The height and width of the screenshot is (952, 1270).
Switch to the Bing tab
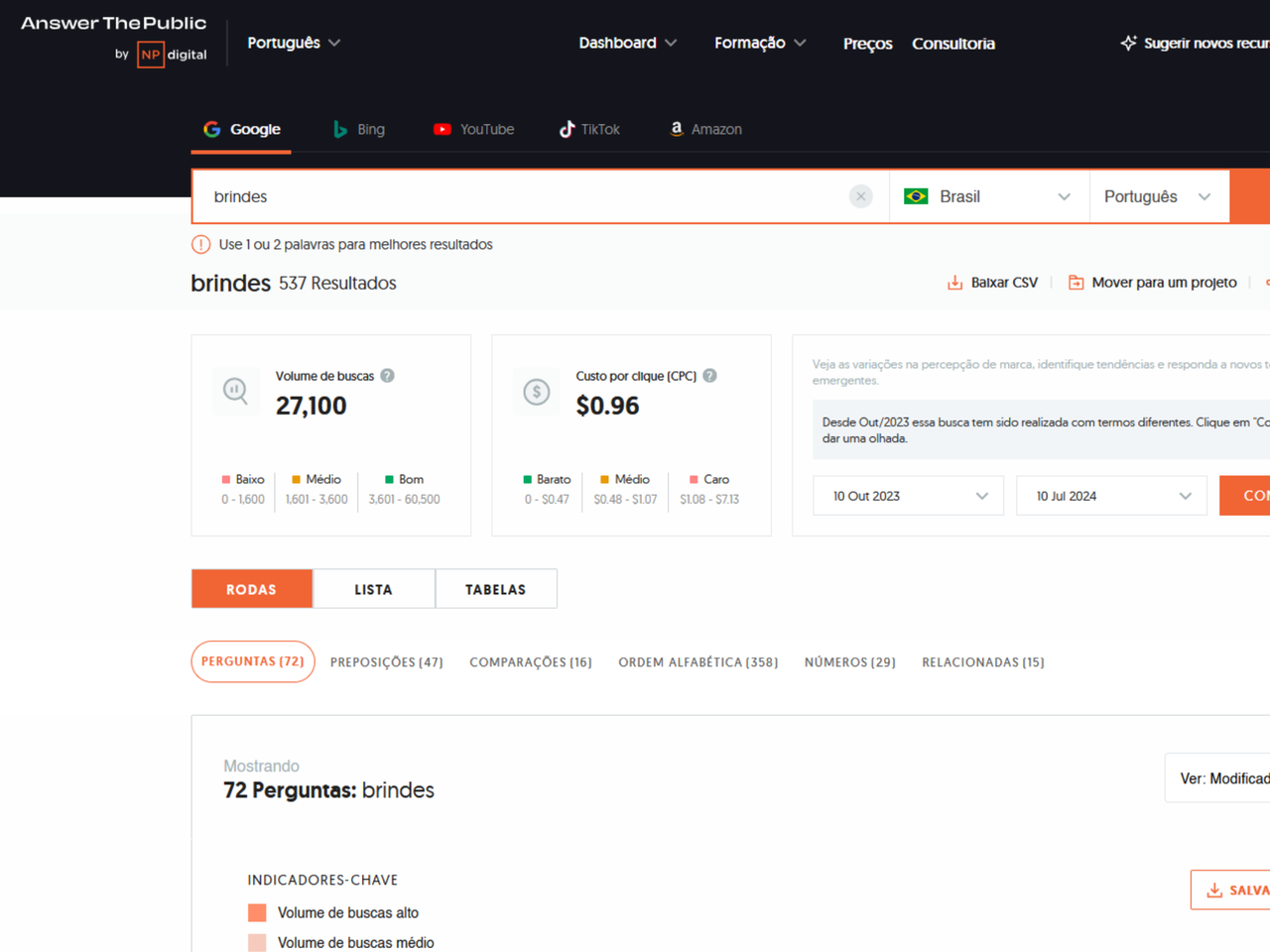359,129
